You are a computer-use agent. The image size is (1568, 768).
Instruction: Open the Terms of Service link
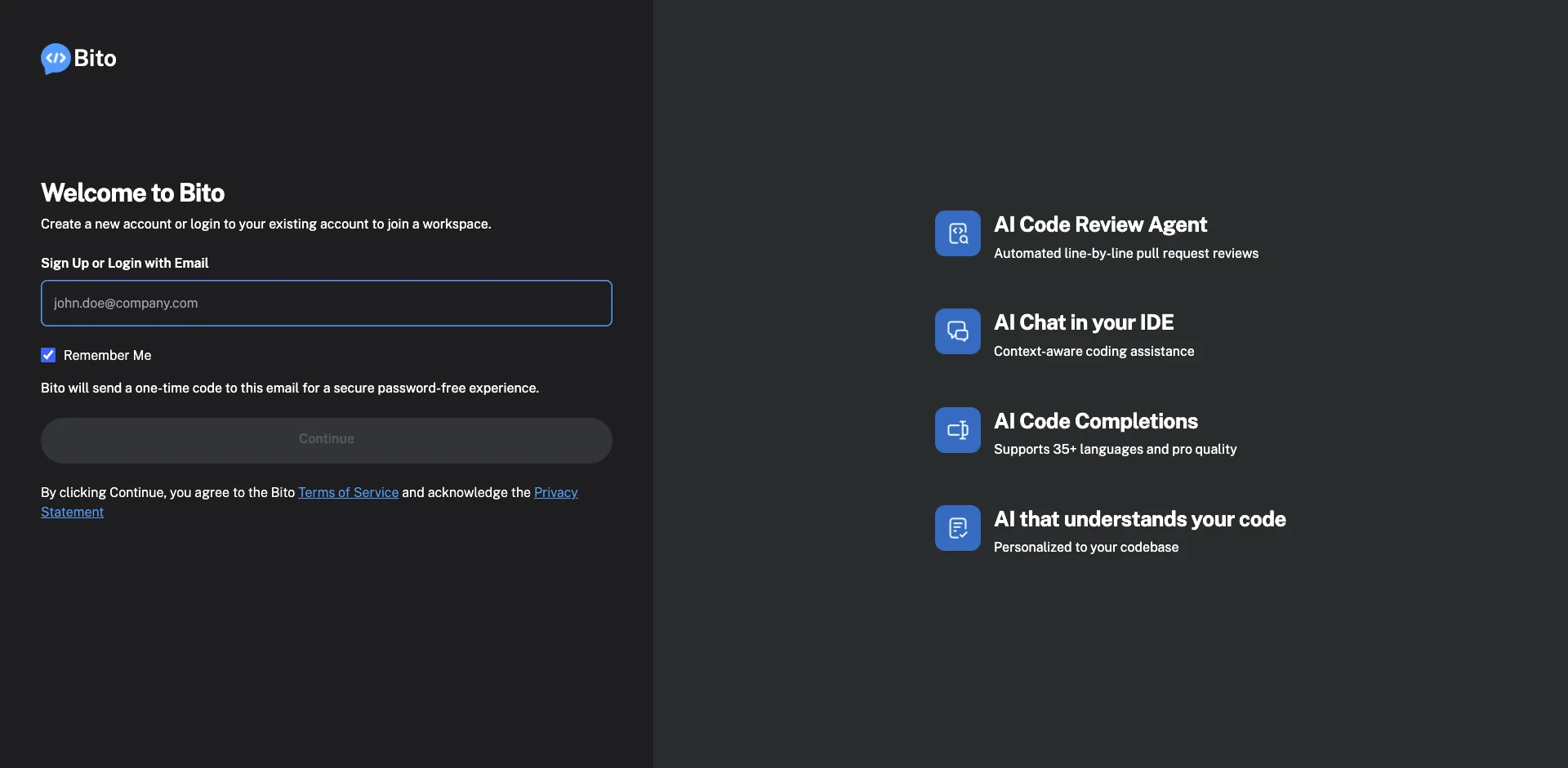click(349, 493)
